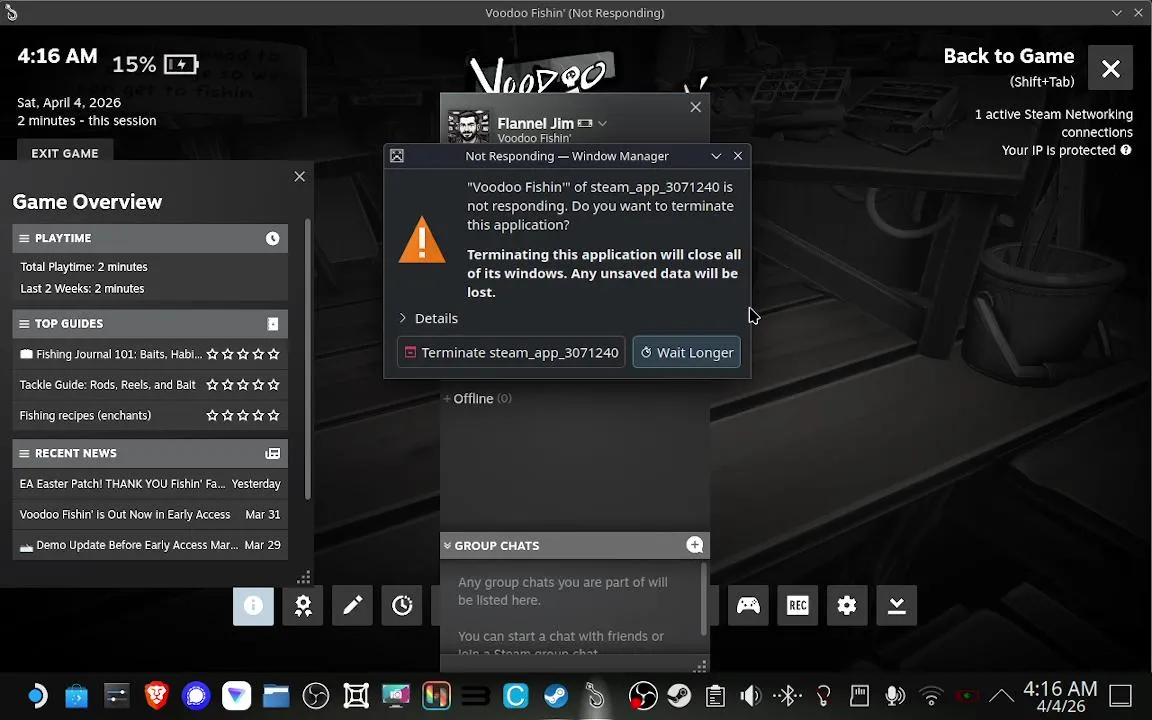This screenshot has width=1152, height=720.
Task: Click the guide icon in Top Guides header
Action: (x=273, y=324)
